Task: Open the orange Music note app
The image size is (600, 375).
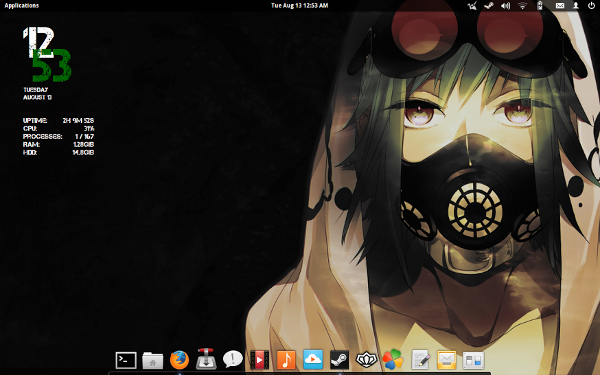Action: 286,360
